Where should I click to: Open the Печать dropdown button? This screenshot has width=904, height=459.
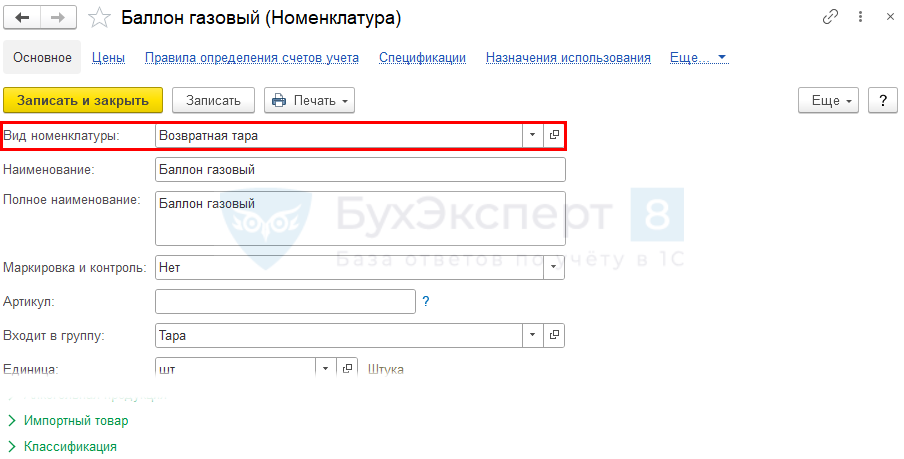click(x=310, y=100)
